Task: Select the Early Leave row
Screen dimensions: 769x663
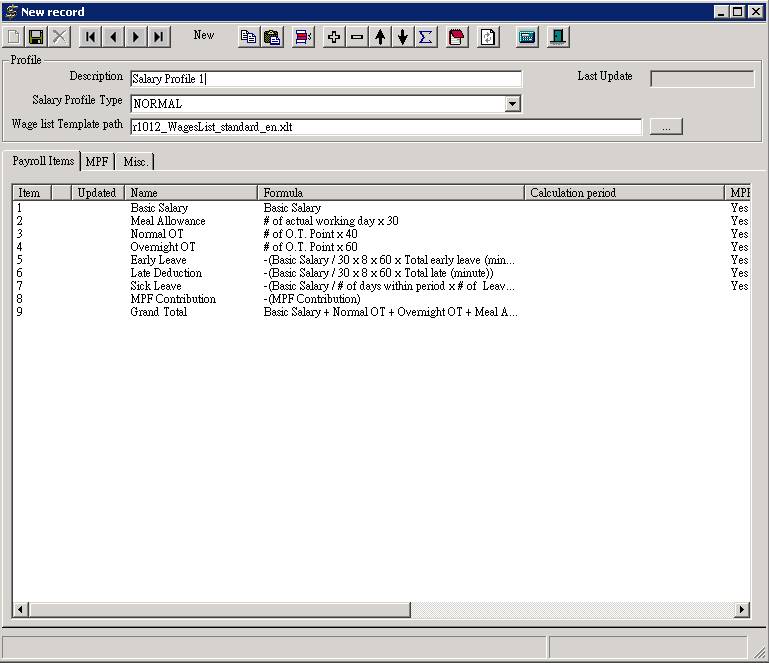Action: tap(382, 260)
